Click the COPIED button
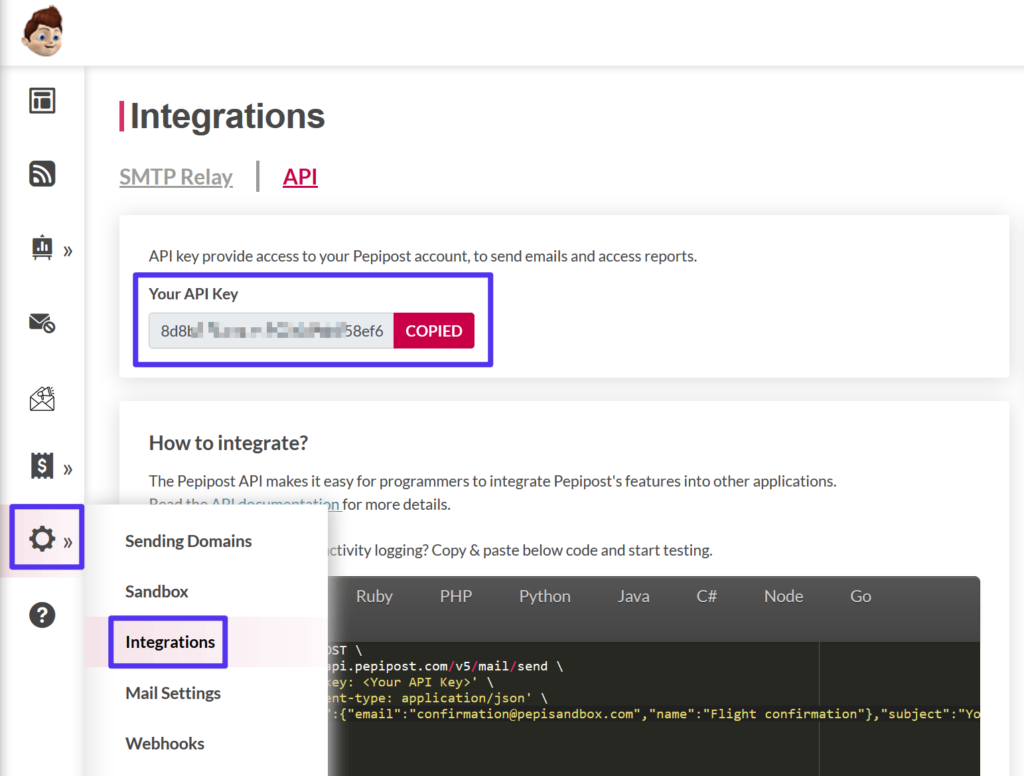This screenshot has height=776, width=1024. [x=433, y=330]
